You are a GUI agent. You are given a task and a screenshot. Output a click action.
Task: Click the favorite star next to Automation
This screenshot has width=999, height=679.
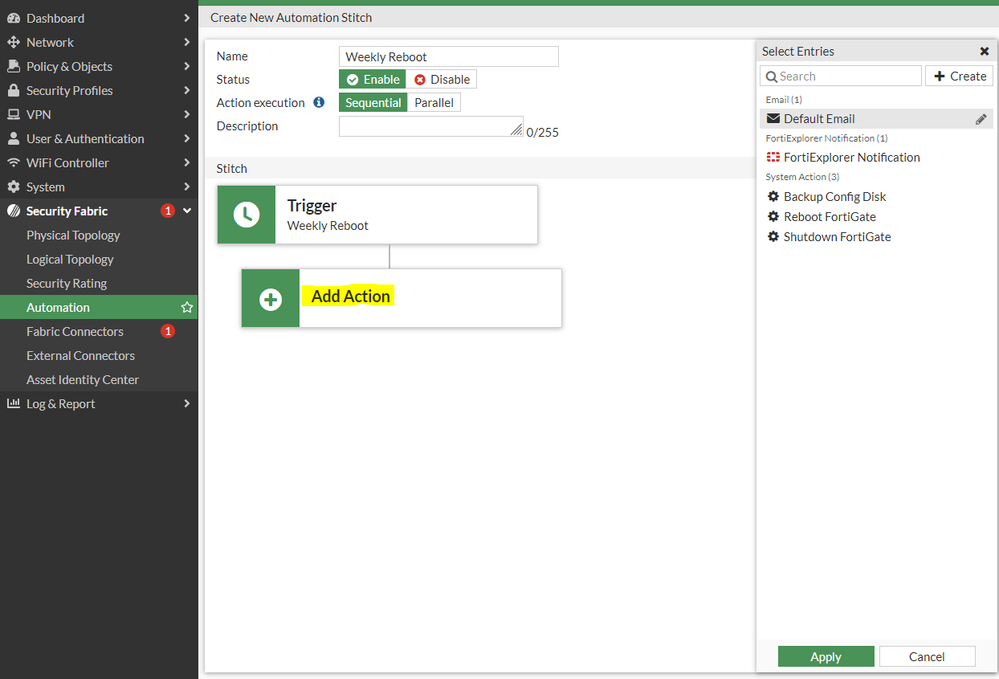coord(187,308)
